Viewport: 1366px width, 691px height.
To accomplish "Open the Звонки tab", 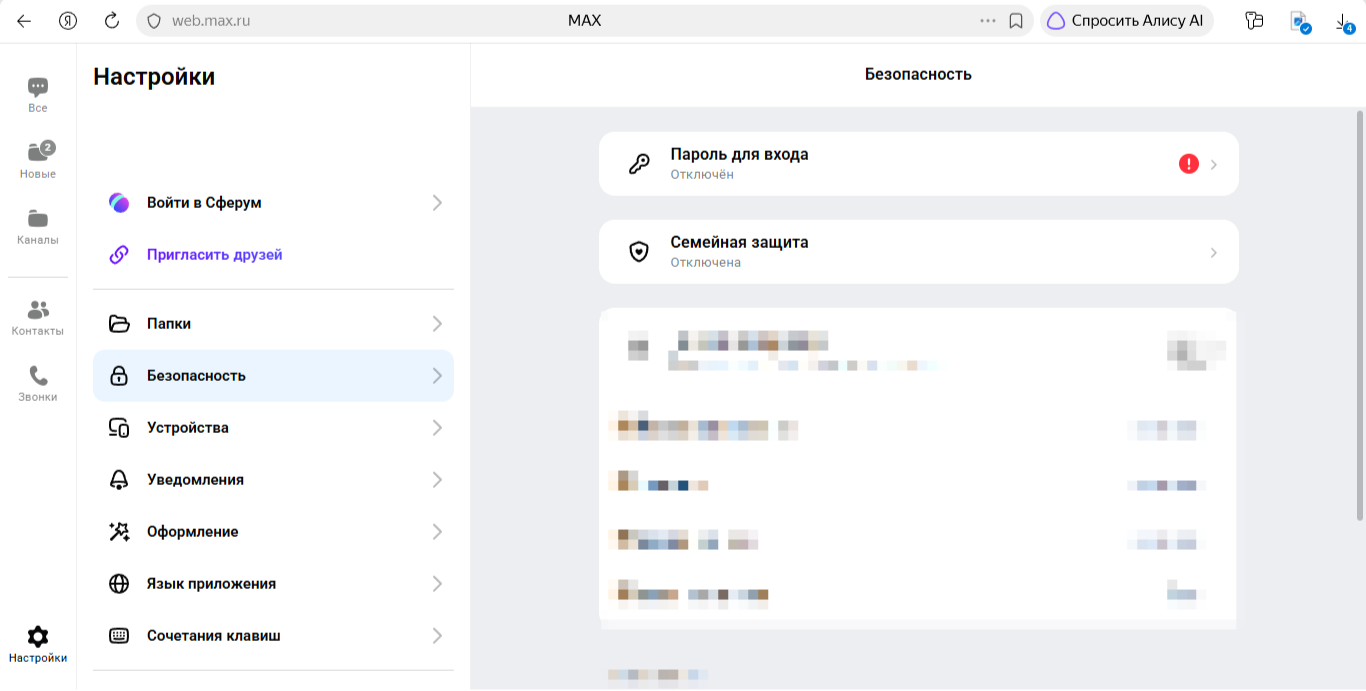I will click(38, 384).
